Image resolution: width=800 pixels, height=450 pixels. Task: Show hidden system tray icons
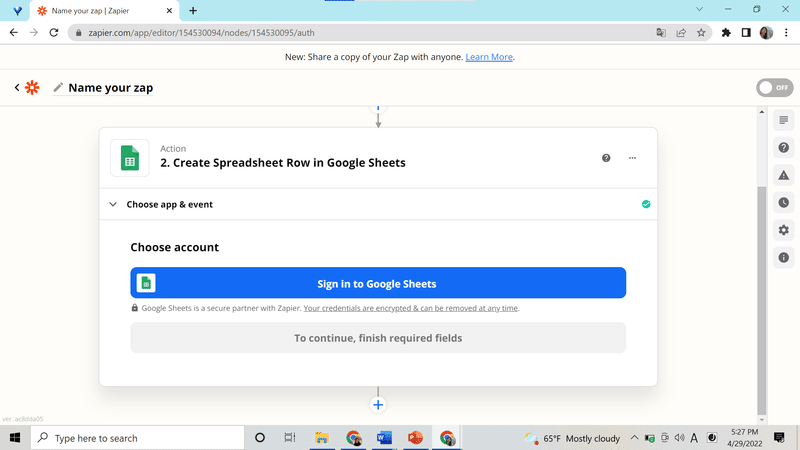coord(634,438)
